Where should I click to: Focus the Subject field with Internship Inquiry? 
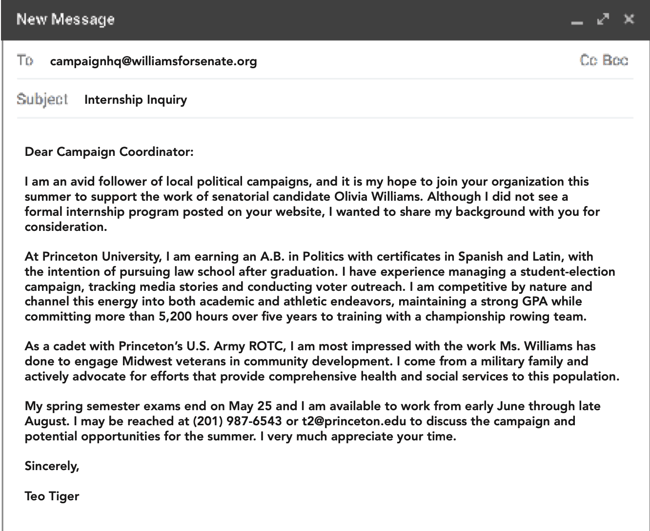pyautogui.click(x=135, y=100)
